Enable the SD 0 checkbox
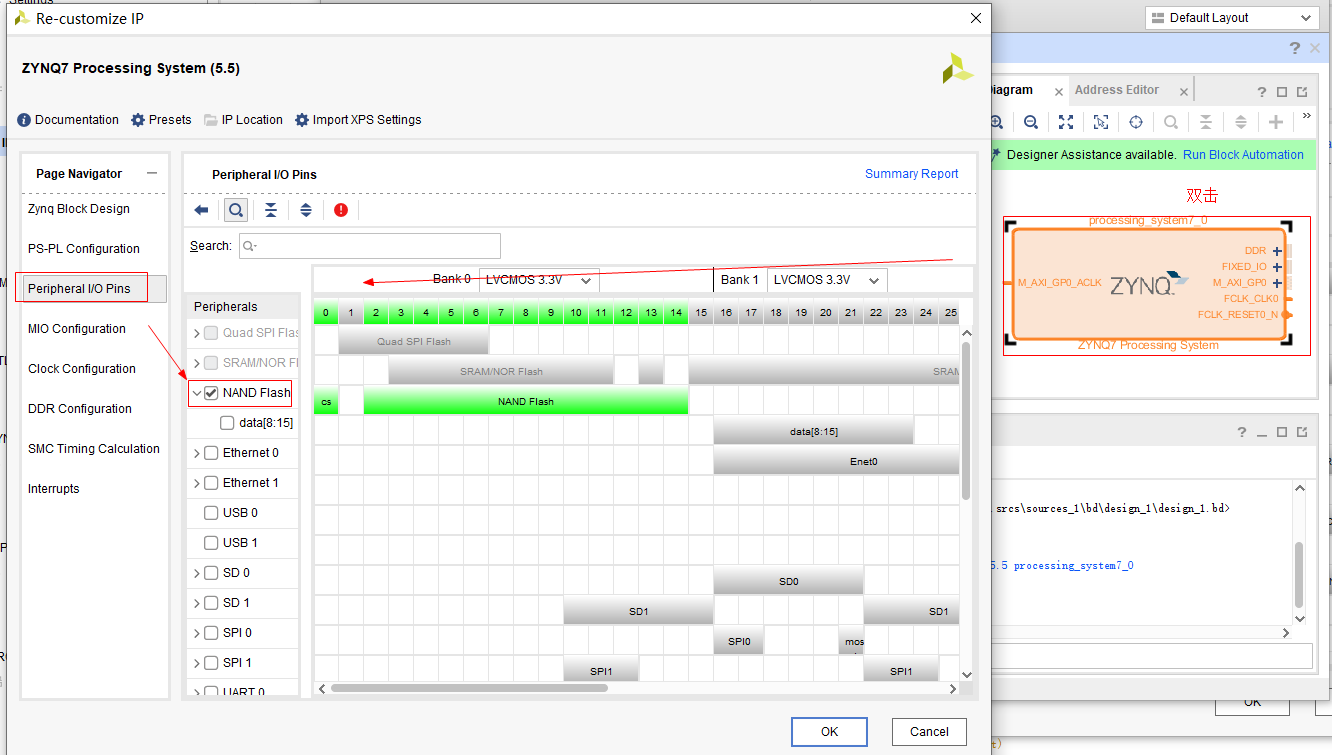The height and width of the screenshot is (755, 1332). (x=211, y=573)
